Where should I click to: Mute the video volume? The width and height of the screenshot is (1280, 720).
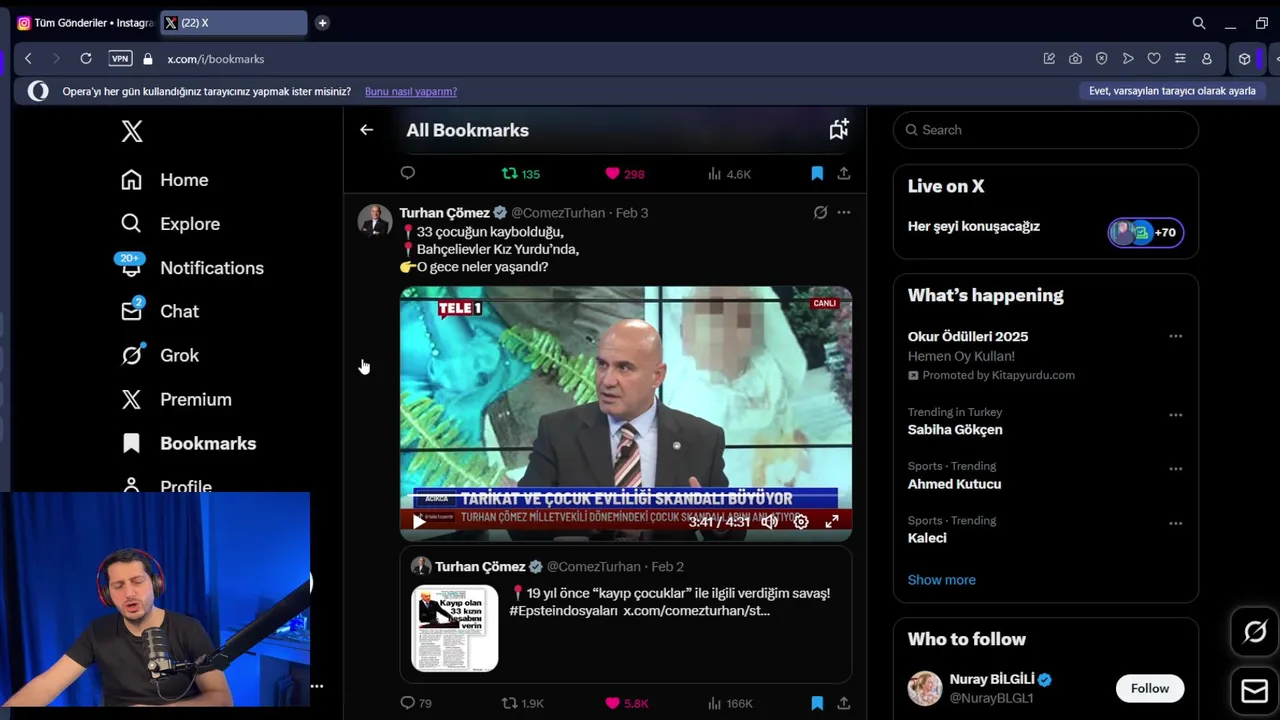[769, 521]
